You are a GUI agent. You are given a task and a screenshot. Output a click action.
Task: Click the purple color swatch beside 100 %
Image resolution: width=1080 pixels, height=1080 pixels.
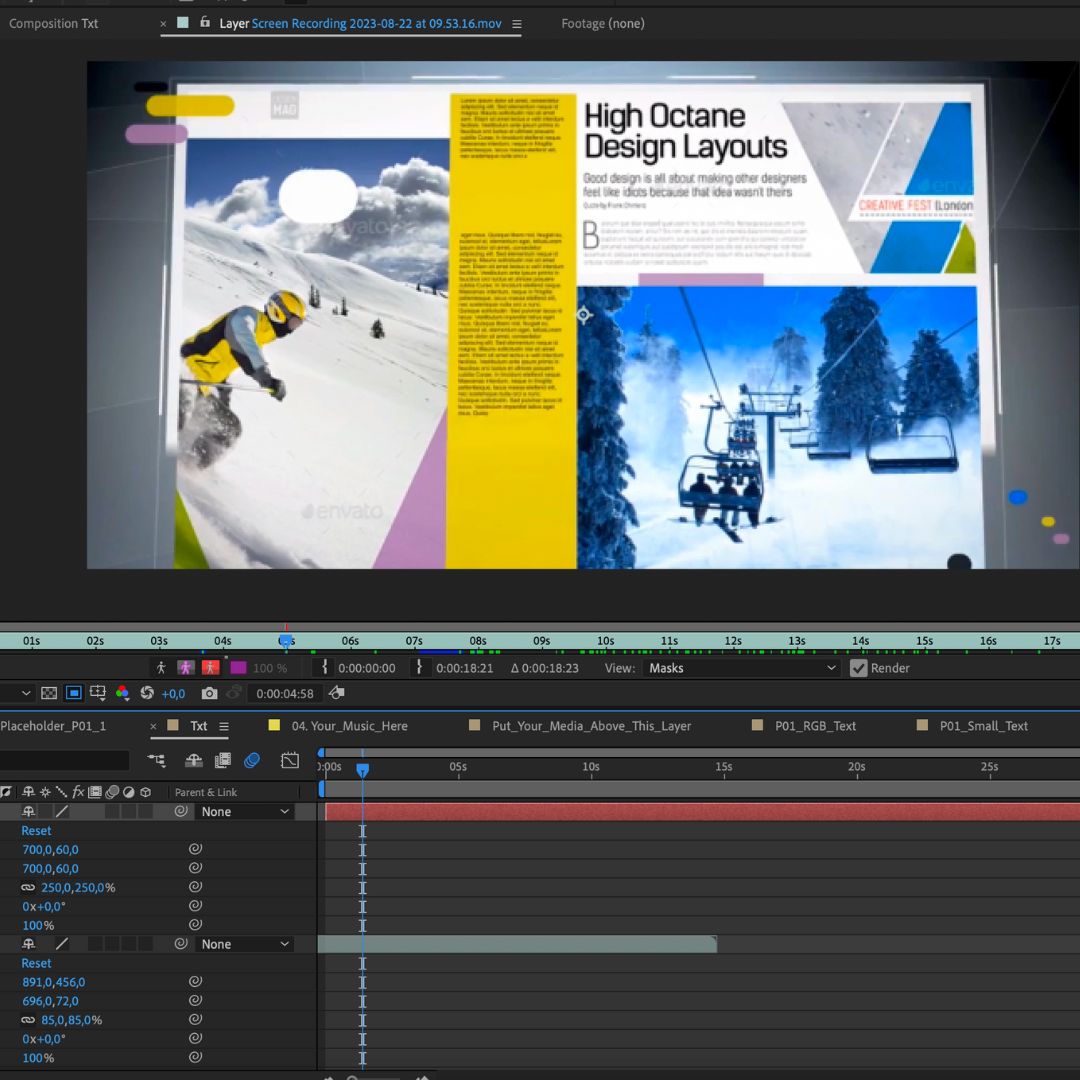(238, 668)
